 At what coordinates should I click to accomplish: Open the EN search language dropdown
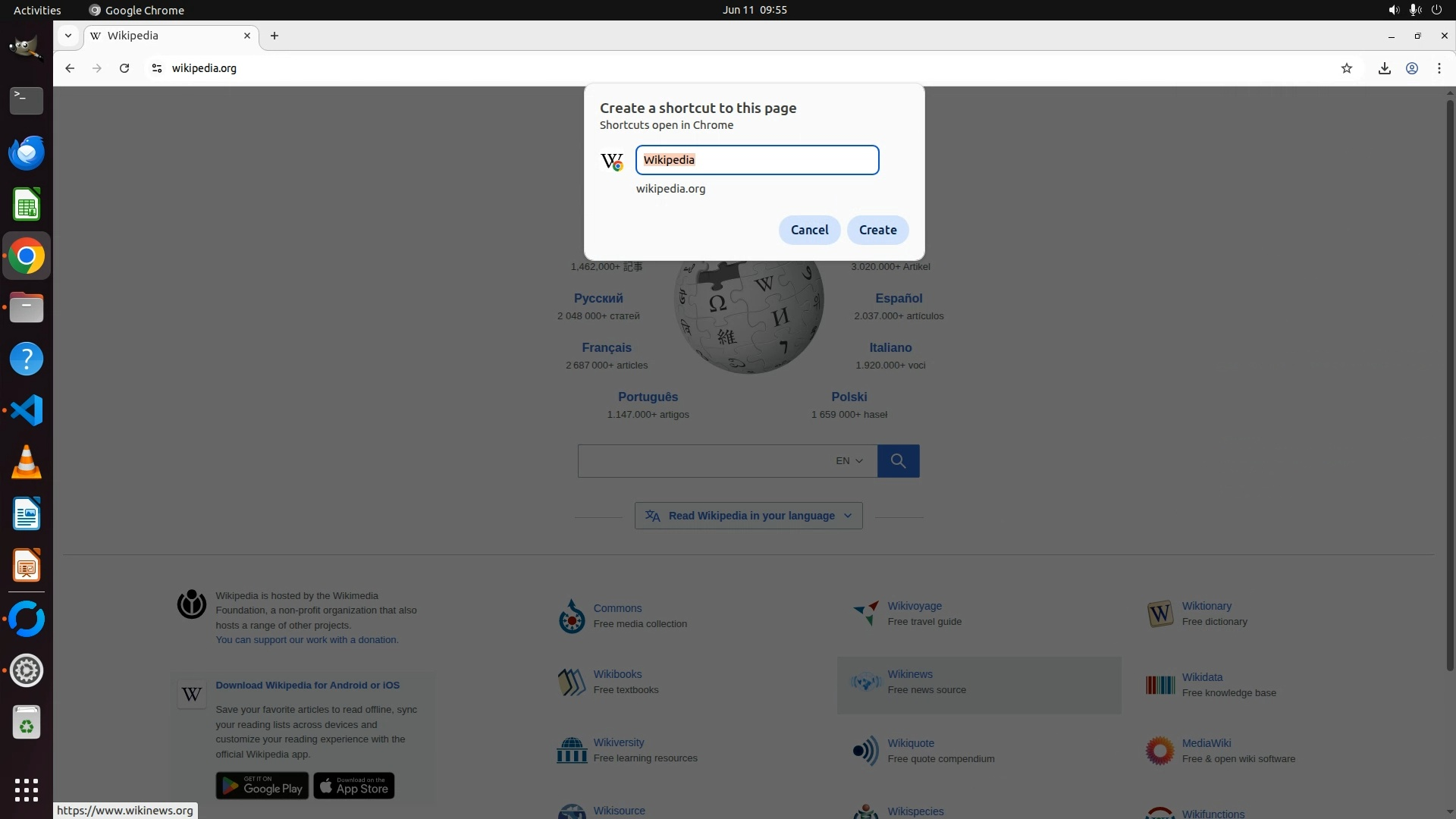click(849, 461)
